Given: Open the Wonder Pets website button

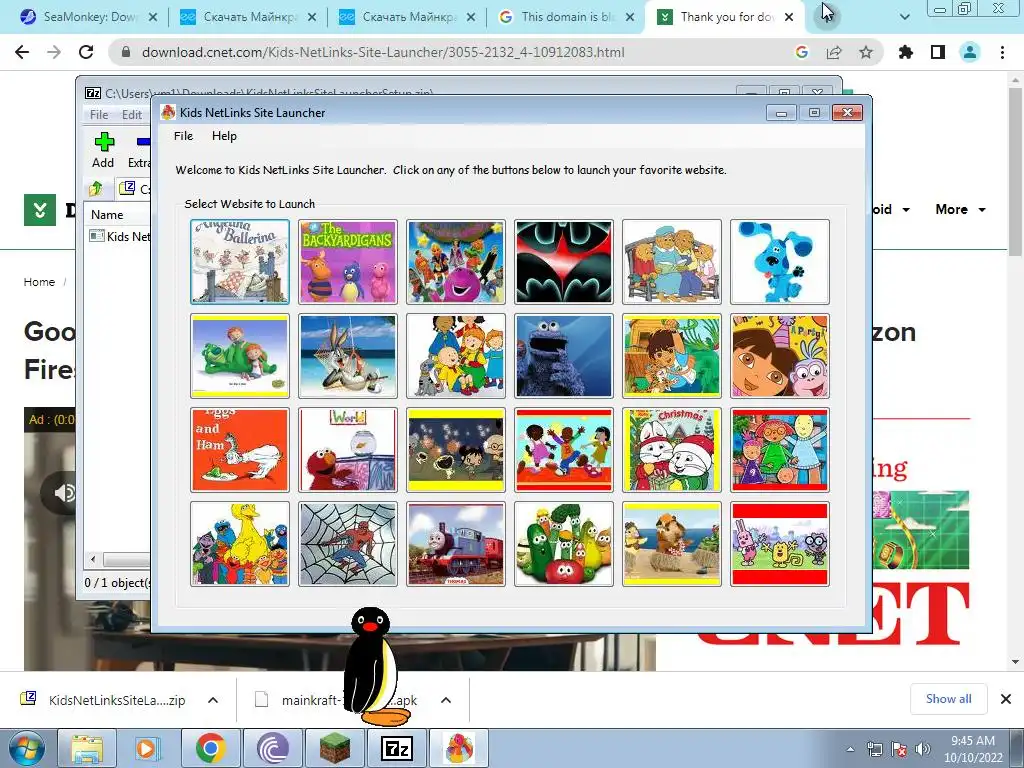Looking at the screenshot, I should (672, 544).
